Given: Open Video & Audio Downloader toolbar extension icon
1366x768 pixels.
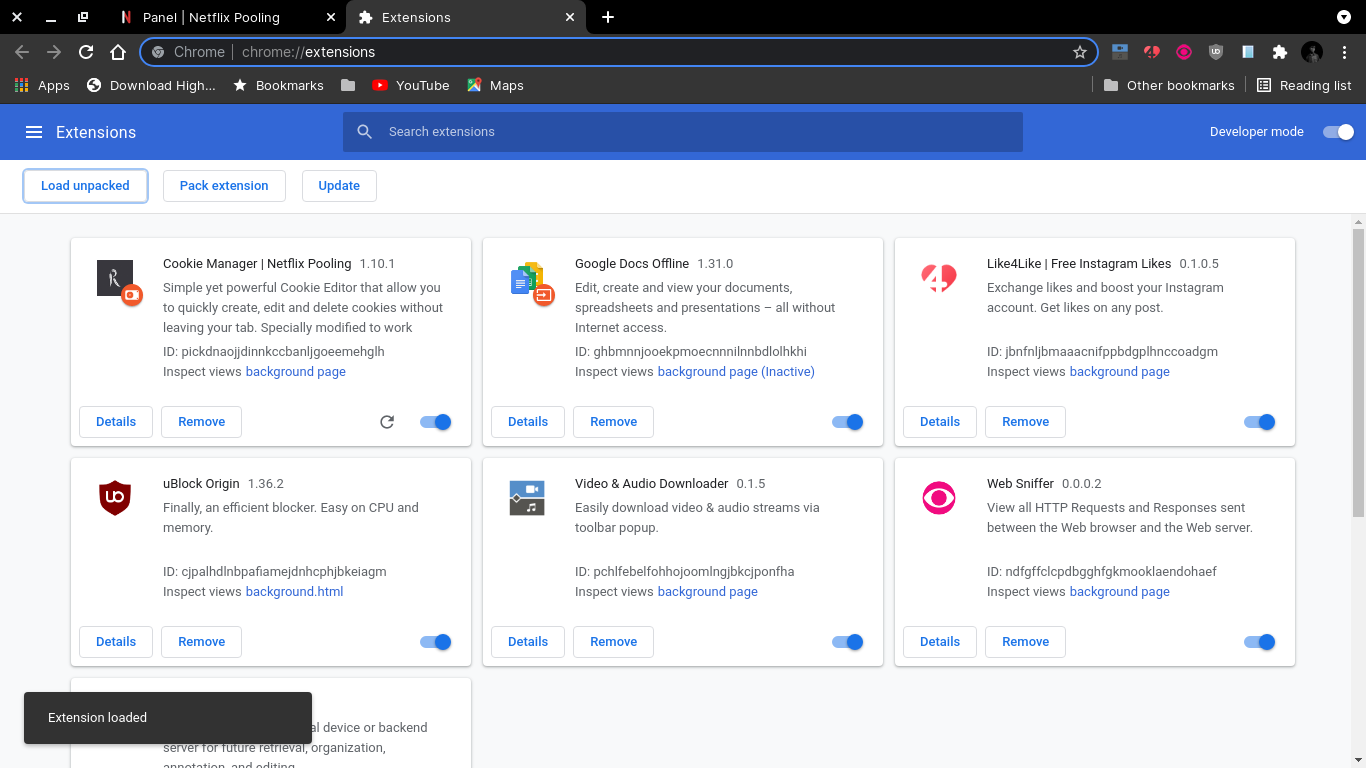Looking at the screenshot, I should 1120,52.
